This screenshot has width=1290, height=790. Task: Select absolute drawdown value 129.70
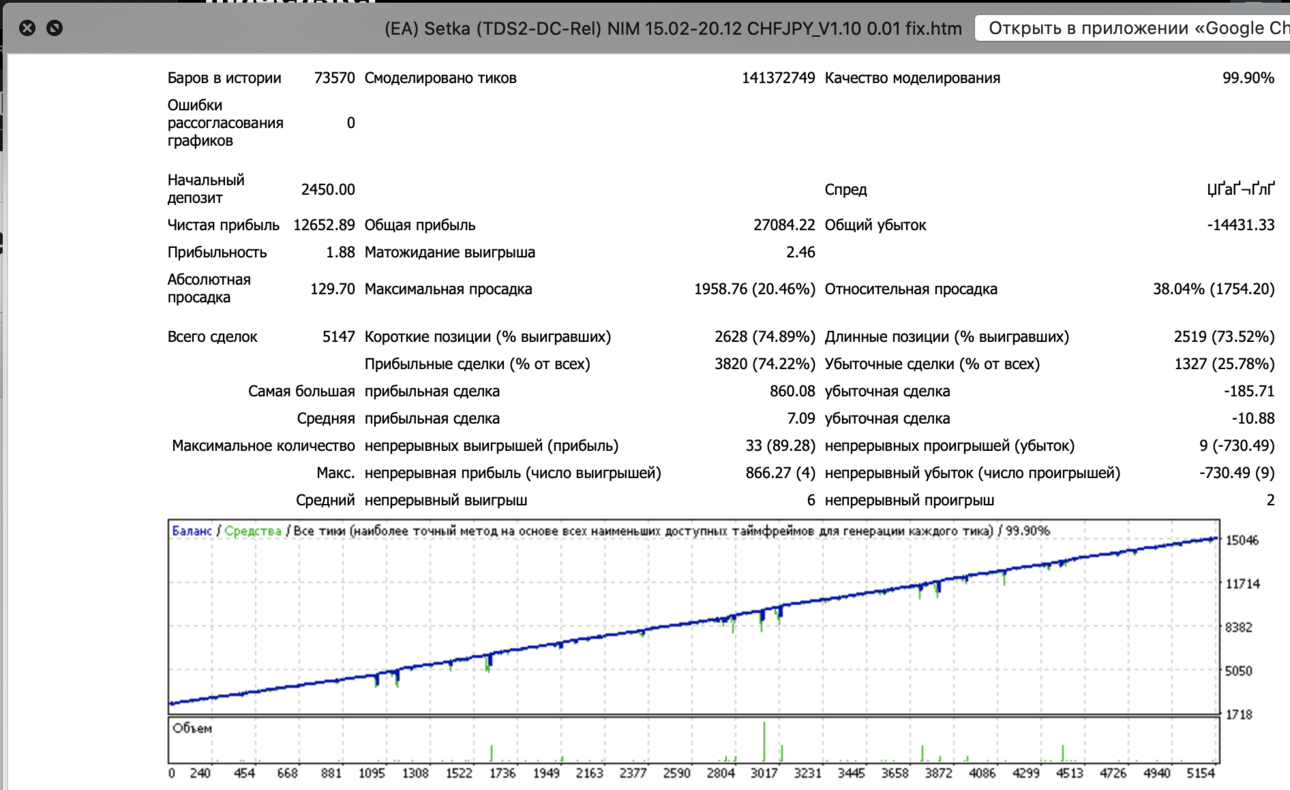(x=333, y=289)
